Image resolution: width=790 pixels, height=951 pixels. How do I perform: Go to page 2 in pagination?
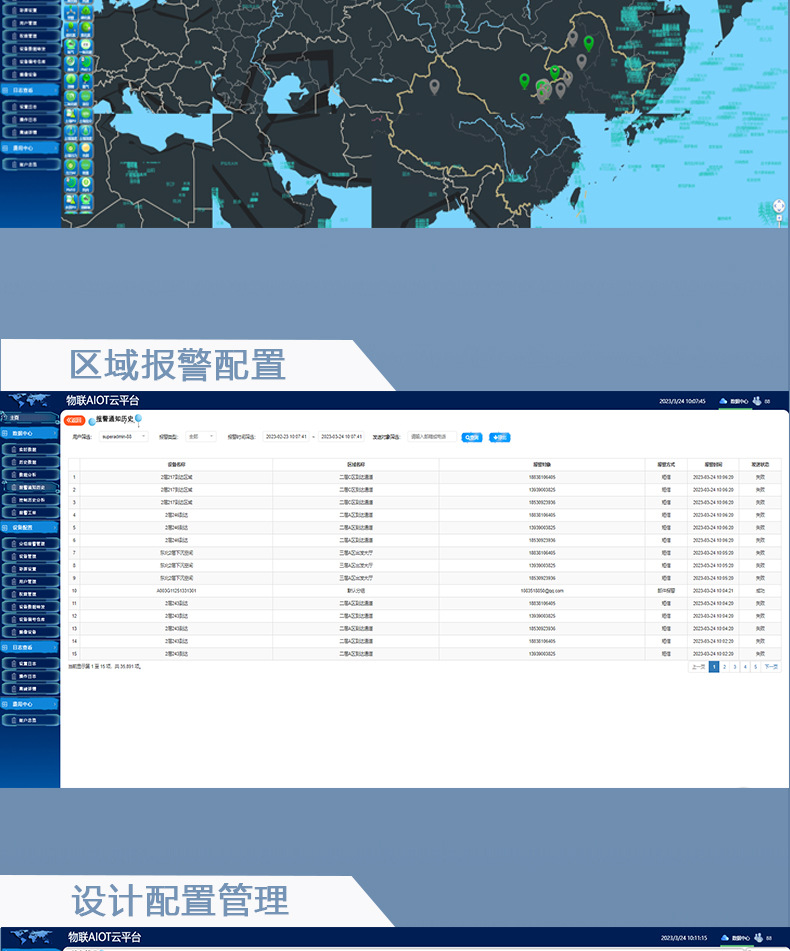tap(724, 666)
